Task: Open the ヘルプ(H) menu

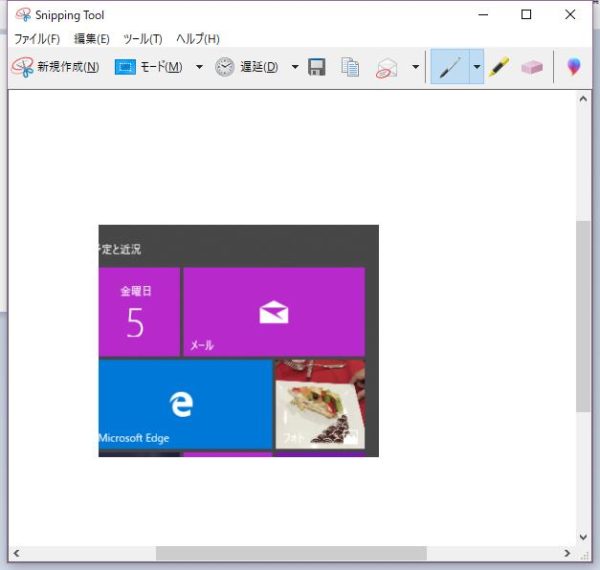Action: click(197, 39)
